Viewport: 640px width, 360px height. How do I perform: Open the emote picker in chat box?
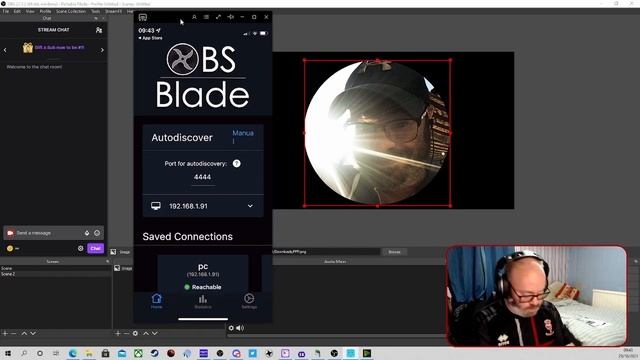97,233
